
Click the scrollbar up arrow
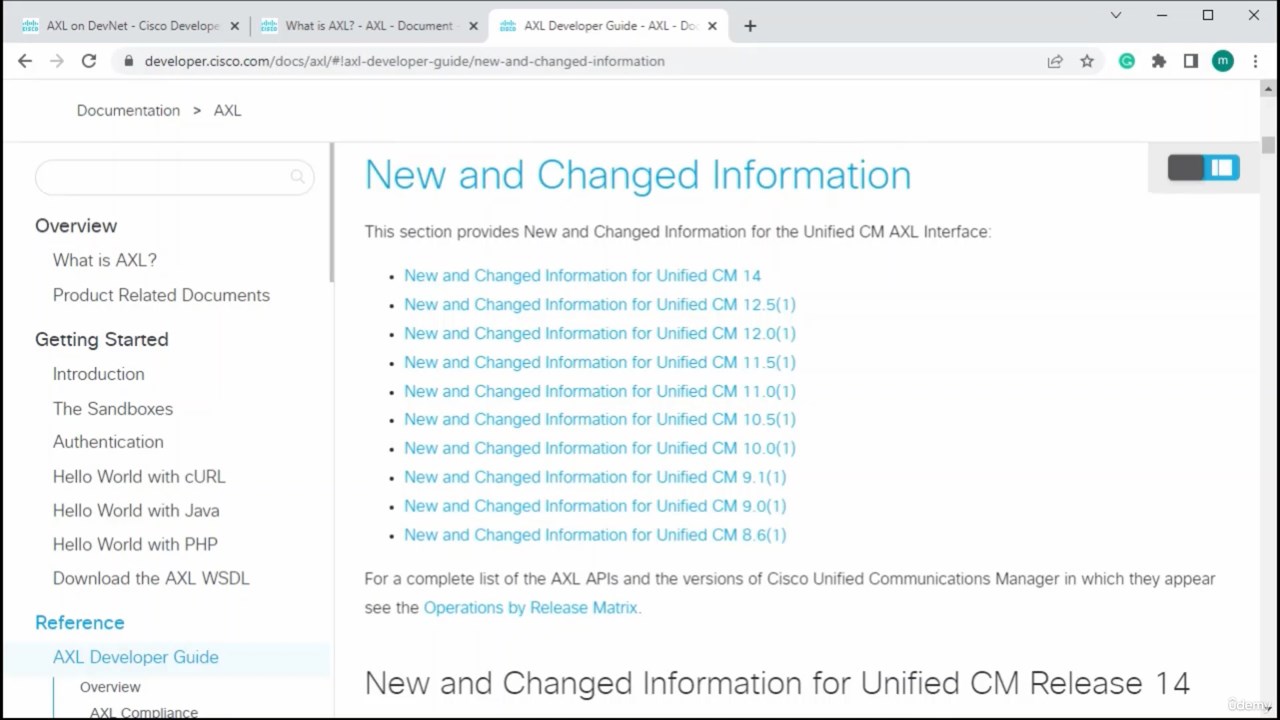coord(1268,89)
